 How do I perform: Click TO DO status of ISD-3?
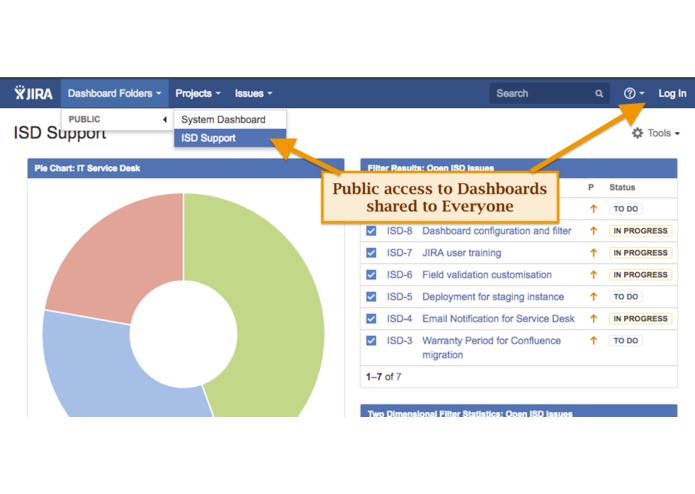[x=626, y=340]
